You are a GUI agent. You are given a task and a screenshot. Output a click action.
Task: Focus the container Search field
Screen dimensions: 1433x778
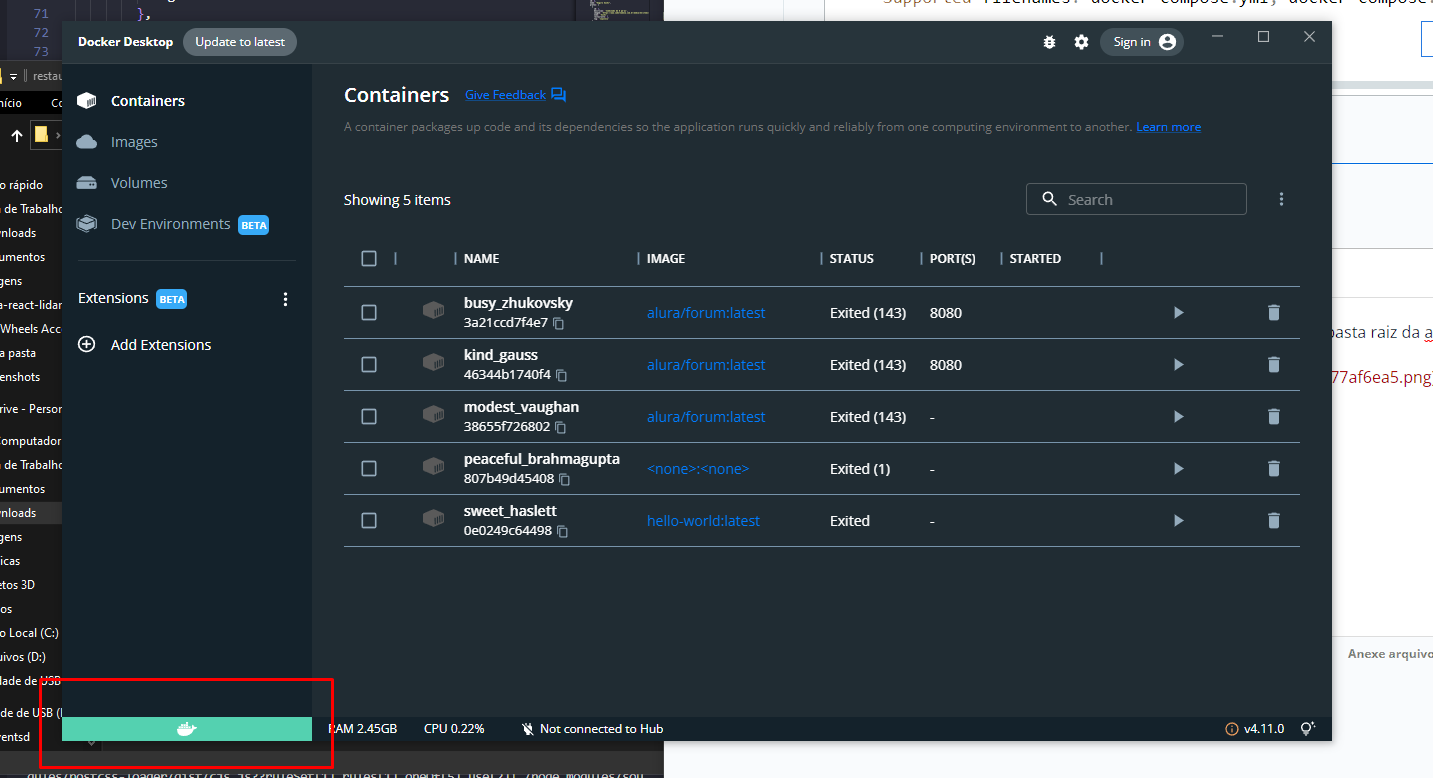coord(1136,199)
